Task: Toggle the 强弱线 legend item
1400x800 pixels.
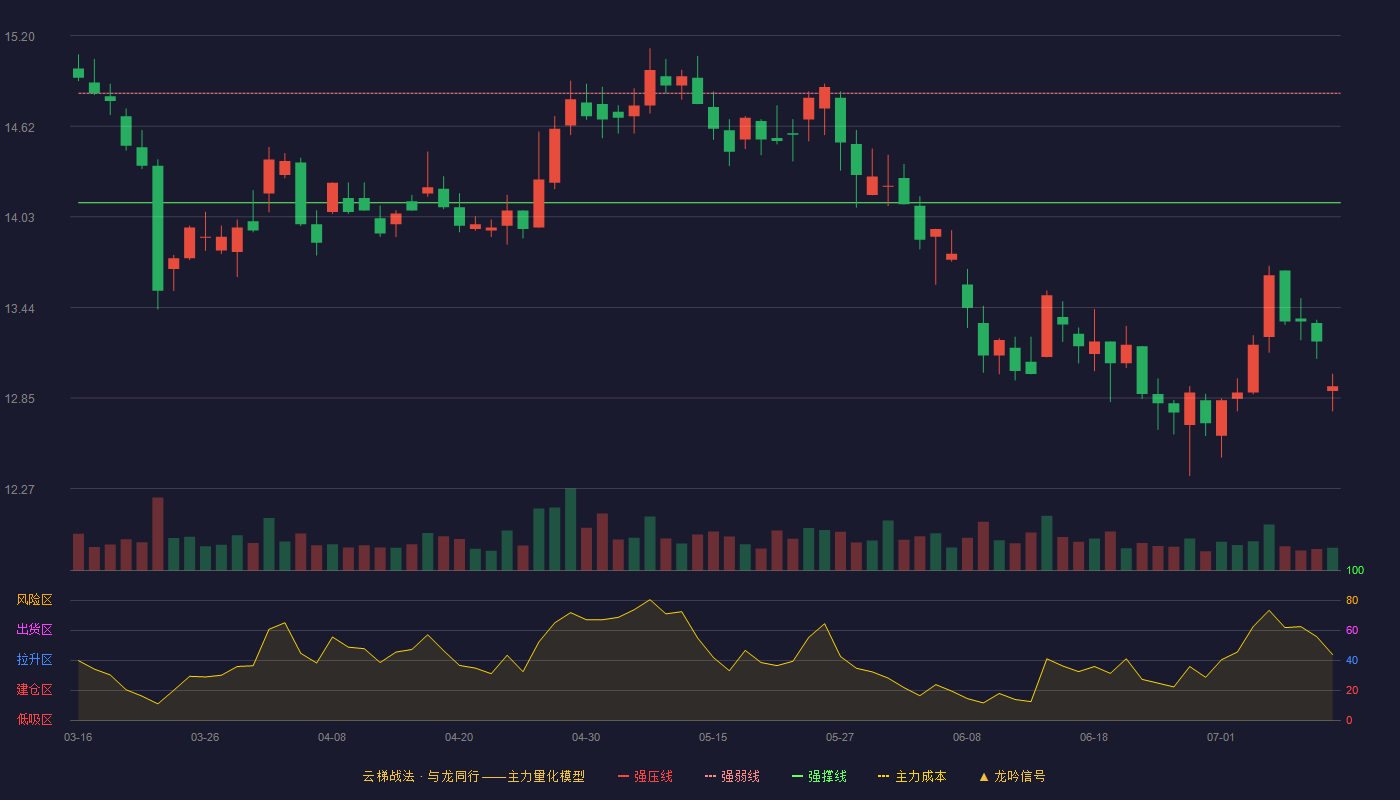Action: pos(732,776)
